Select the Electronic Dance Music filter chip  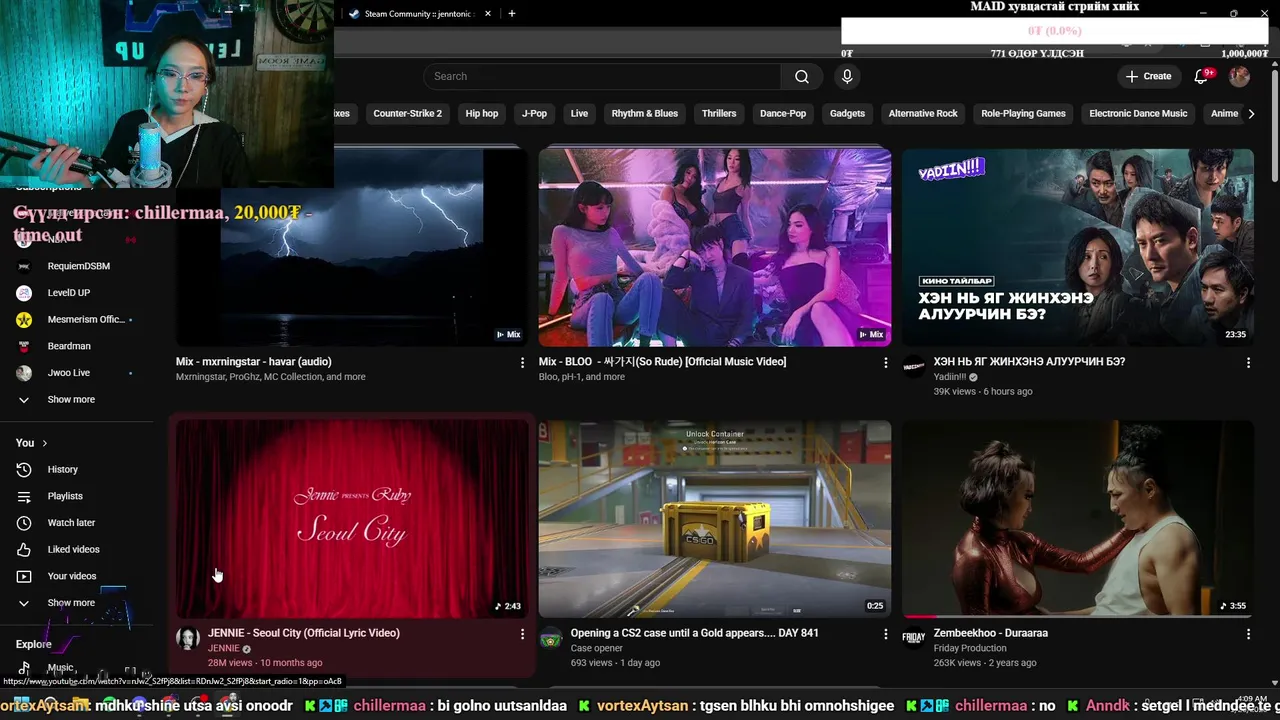point(1138,114)
